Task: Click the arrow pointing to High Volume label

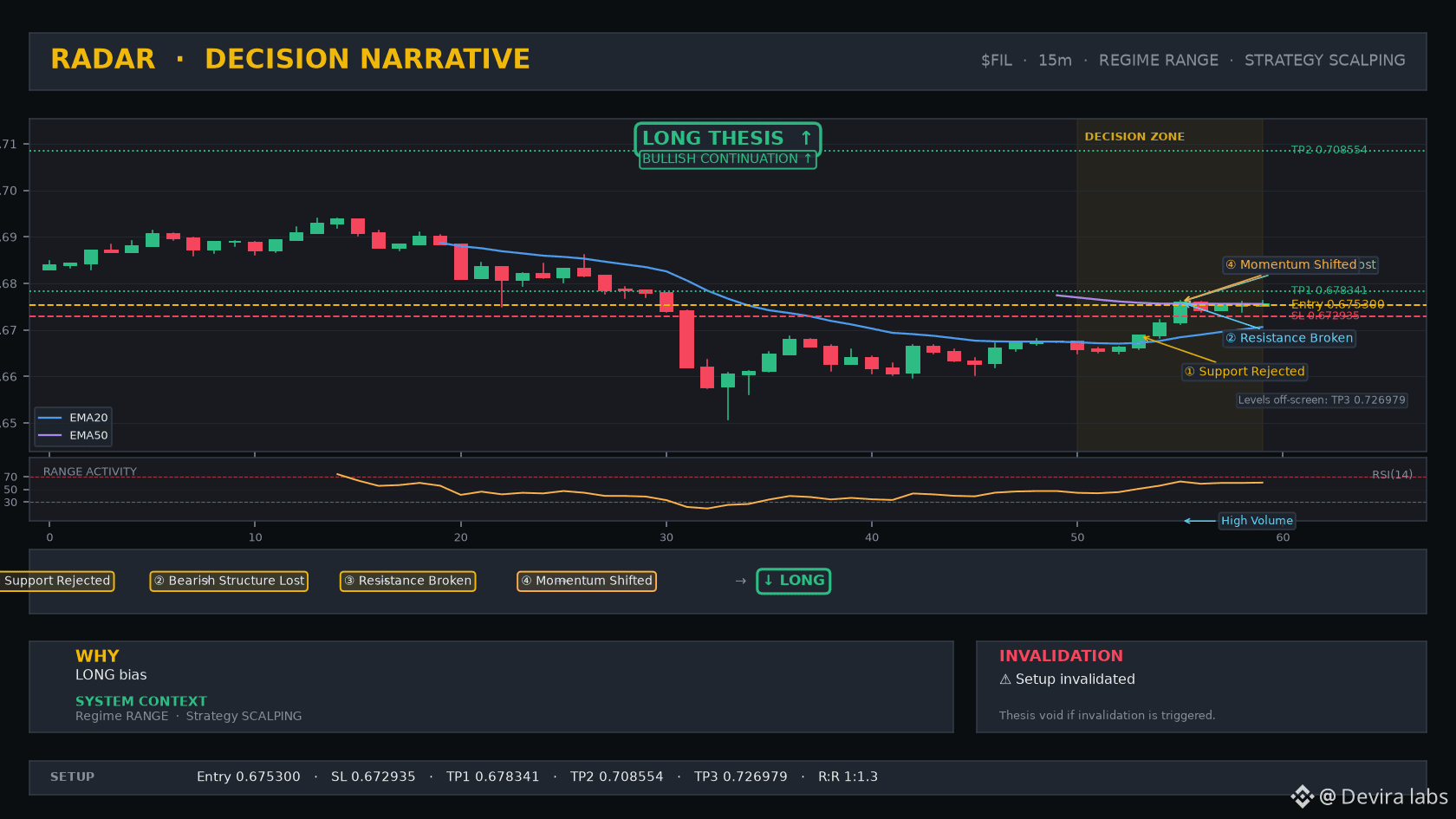Action: coord(1199,521)
